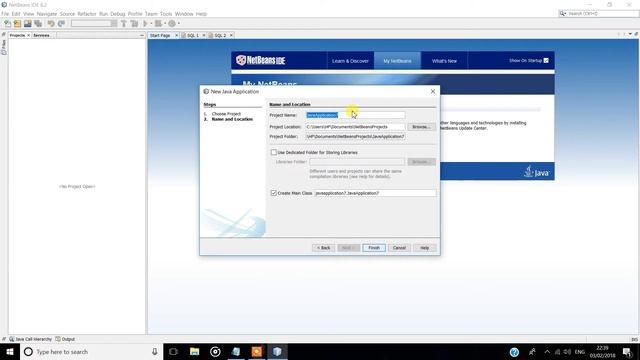Image resolution: width=640 pixels, height=360 pixels.
Task: Click the Windows taskbar search box
Action: [91, 351]
